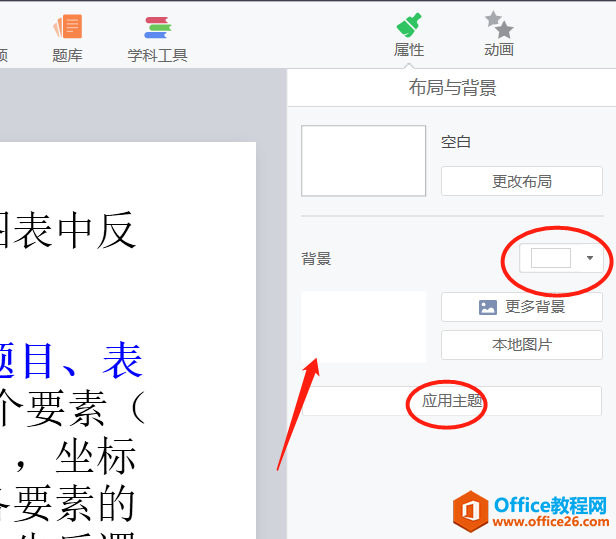Open the 题库 question bank tool
Screen dimensions: 616x539
click(67, 38)
